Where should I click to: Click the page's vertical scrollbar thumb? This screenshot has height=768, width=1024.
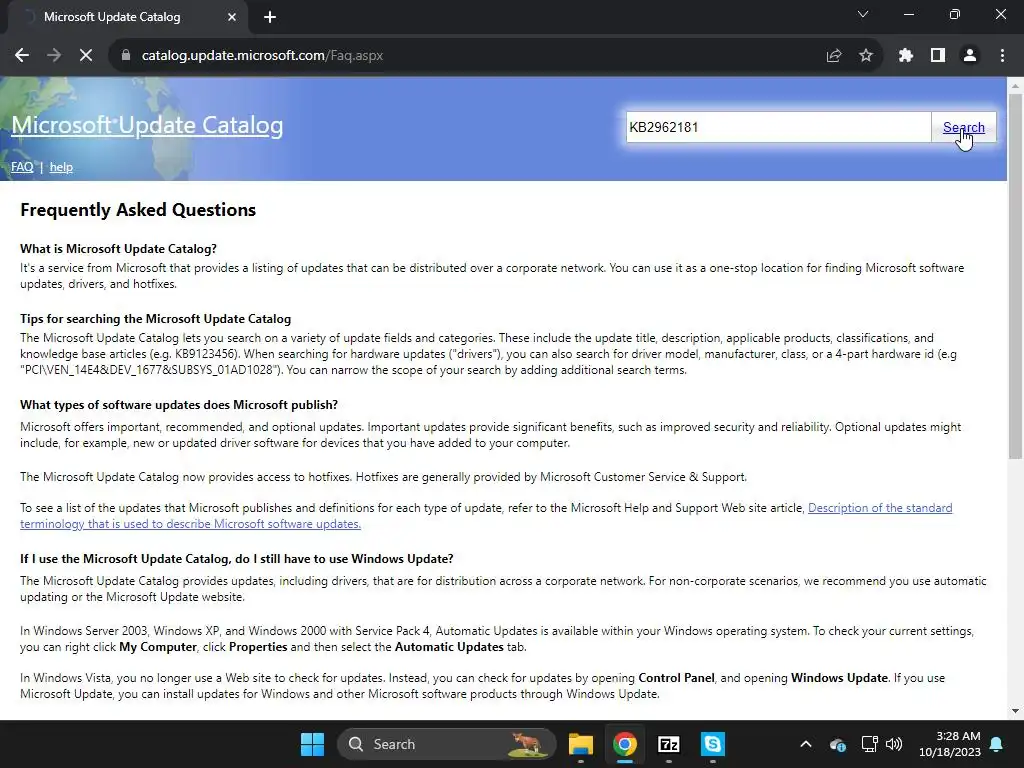pos(1015,274)
